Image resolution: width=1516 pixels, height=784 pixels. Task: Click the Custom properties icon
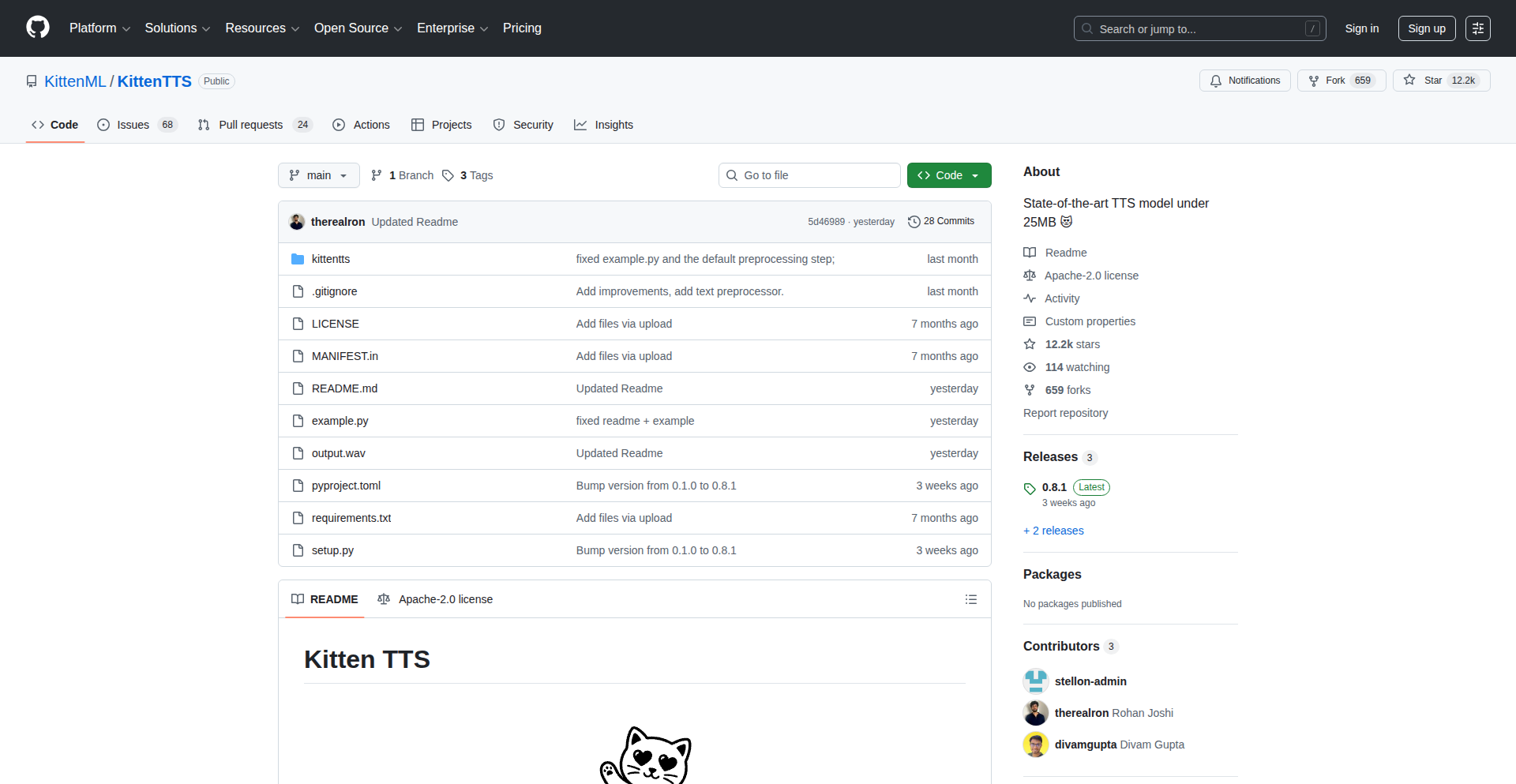click(1030, 321)
